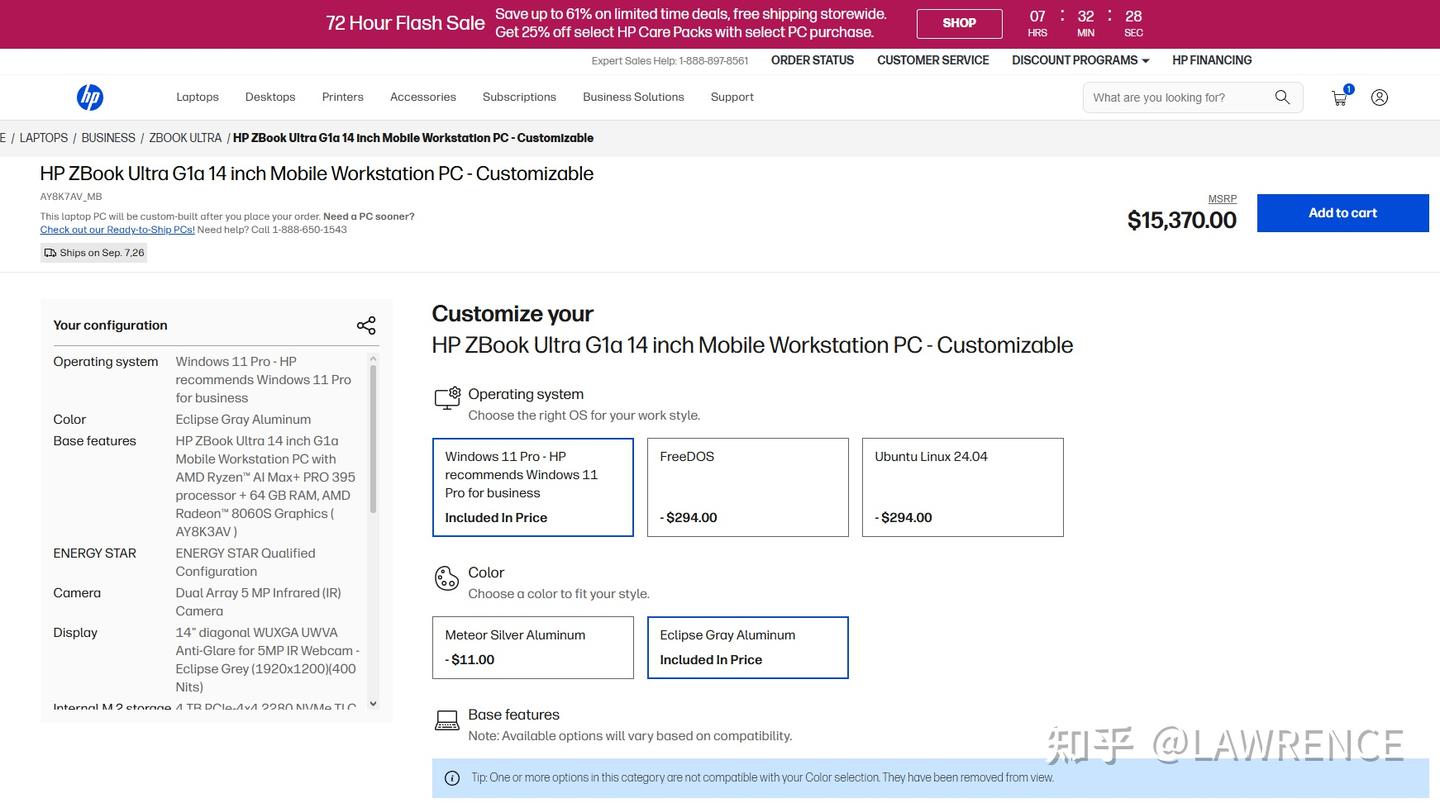Screen dimensions: 1440x803
Task: Click the info icon beside the Tip
Action: tap(452, 778)
